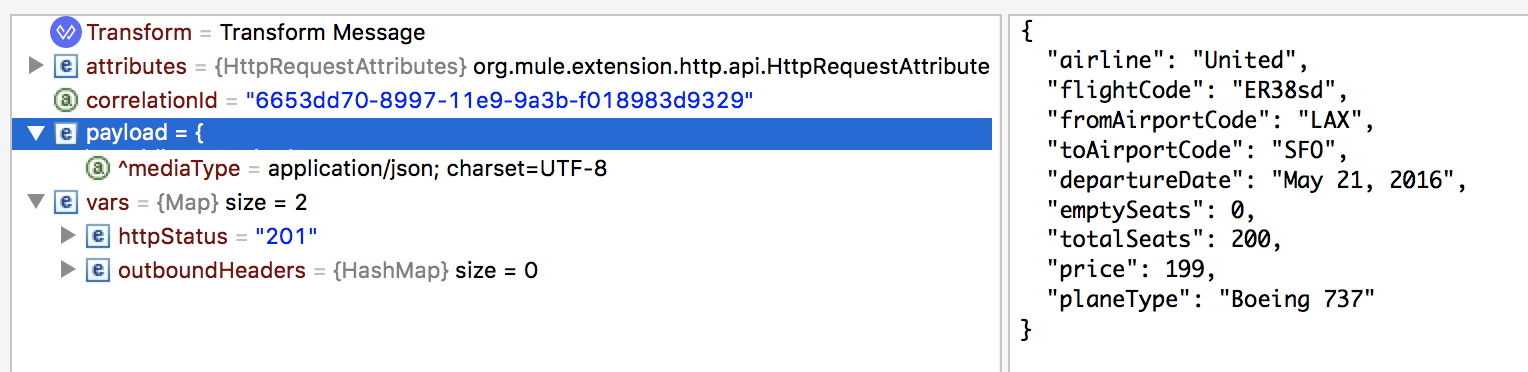Select the httpStatus "201" value
Screen dimensions: 1528x372
[x=286, y=237]
